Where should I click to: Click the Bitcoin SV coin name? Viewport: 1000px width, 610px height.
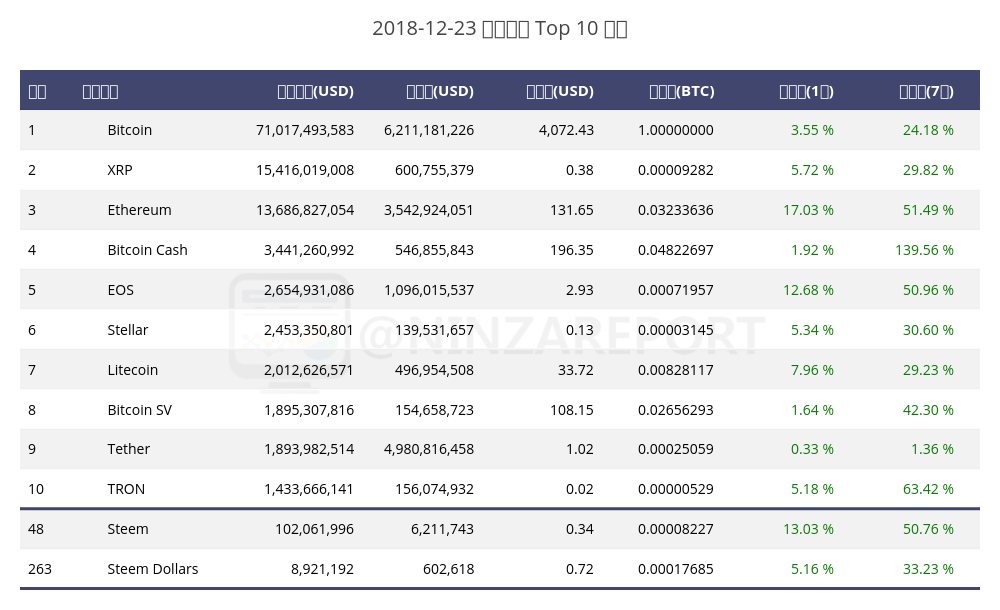pyautogui.click(x=140, y=410)
